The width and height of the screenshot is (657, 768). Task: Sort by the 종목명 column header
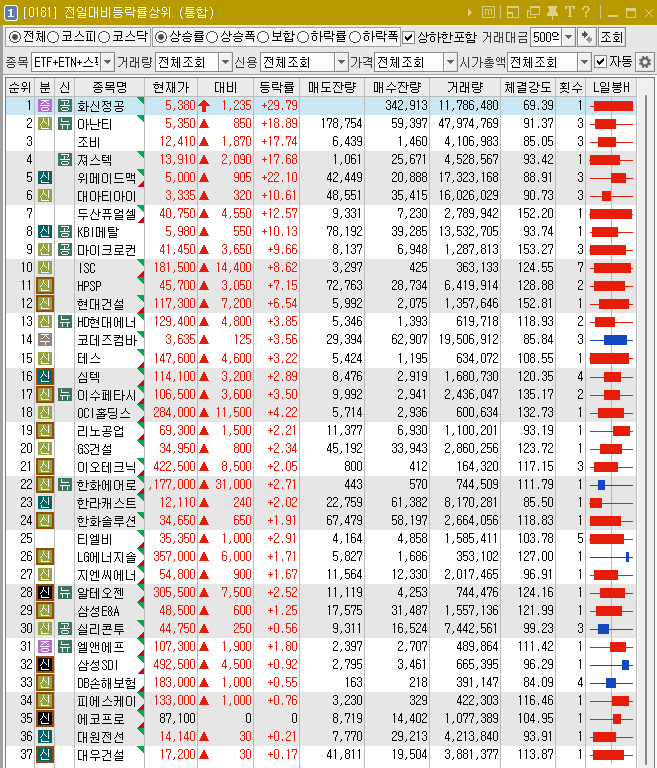tap(109, 88)
